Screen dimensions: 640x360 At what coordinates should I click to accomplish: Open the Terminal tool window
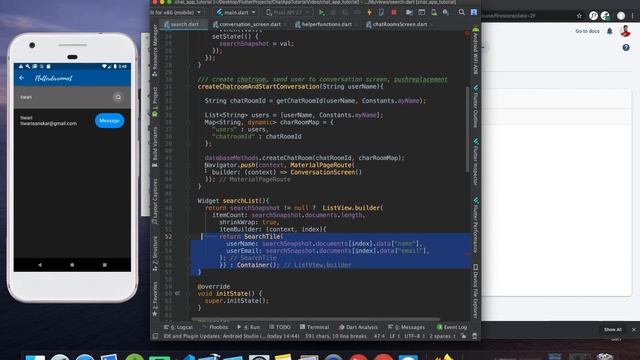click(314, 327)
